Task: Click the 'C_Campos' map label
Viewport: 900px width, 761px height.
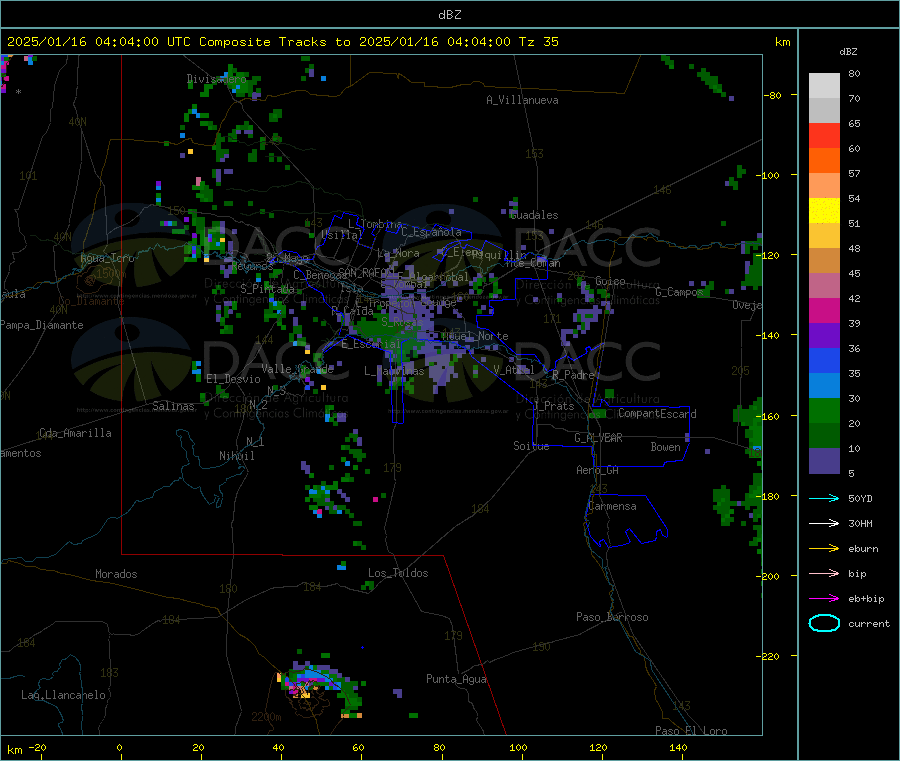Action: 679,292
